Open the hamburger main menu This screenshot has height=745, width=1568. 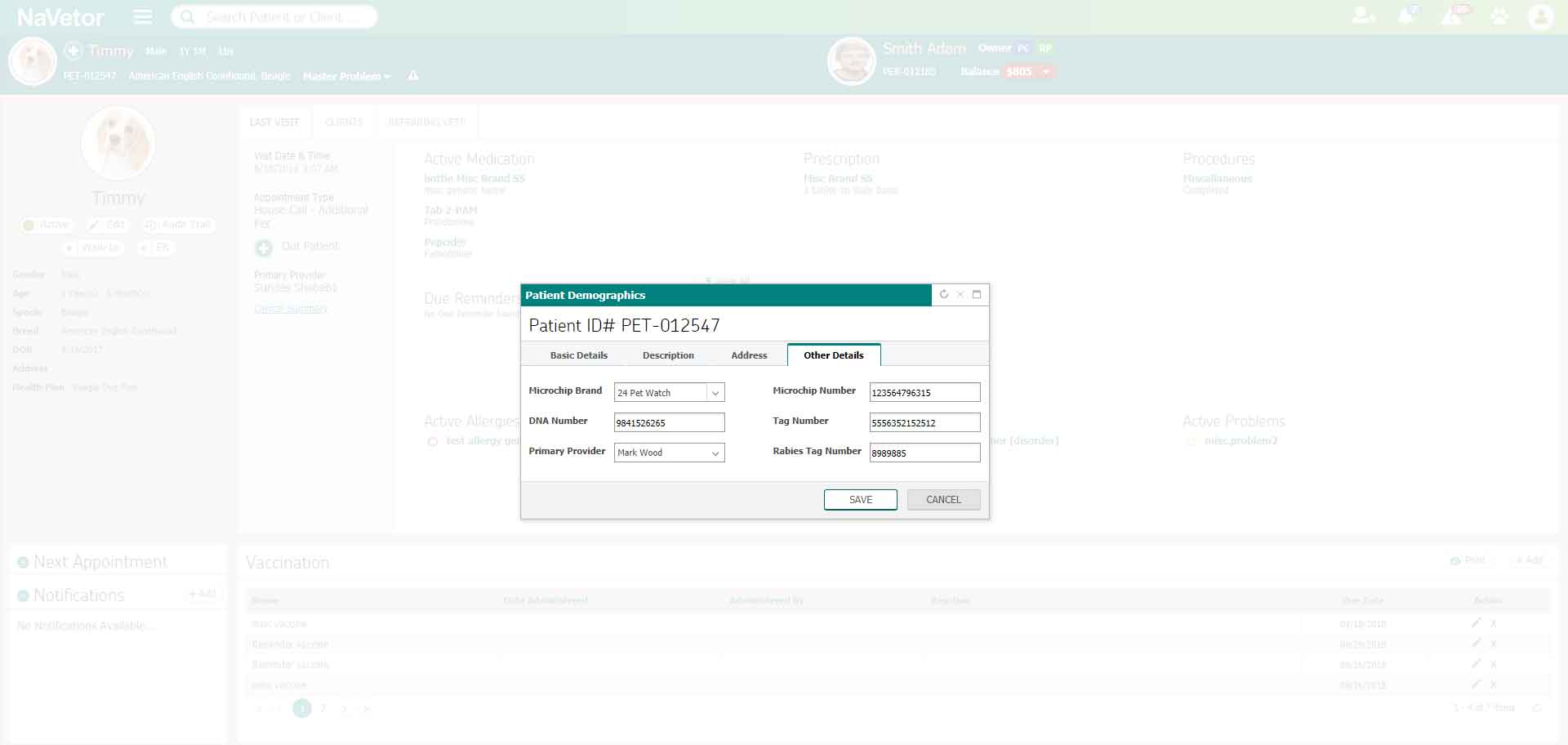143,16
